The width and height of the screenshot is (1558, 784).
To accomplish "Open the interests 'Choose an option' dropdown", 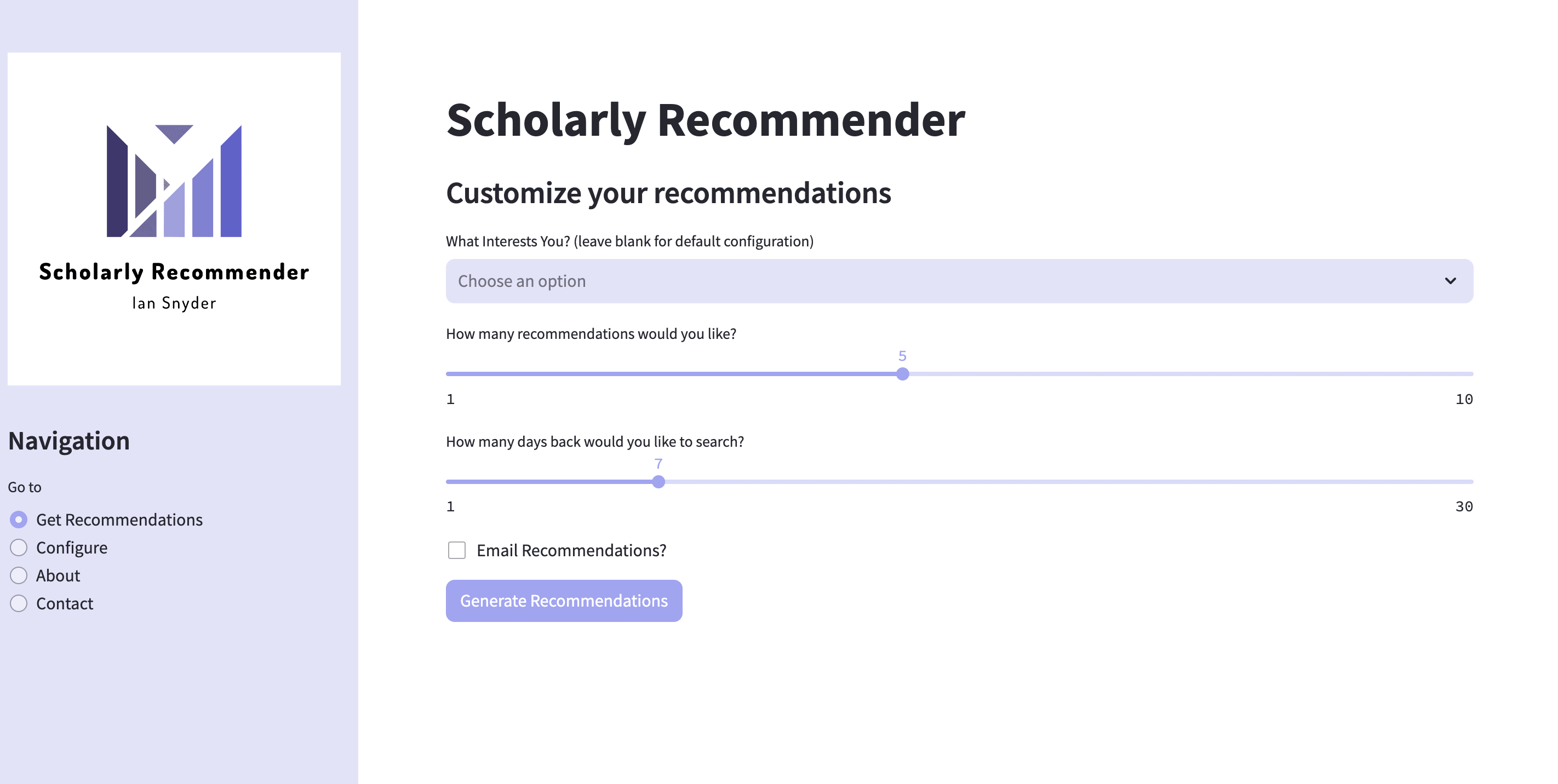I will pyautogui.click(x=959, y=281).
